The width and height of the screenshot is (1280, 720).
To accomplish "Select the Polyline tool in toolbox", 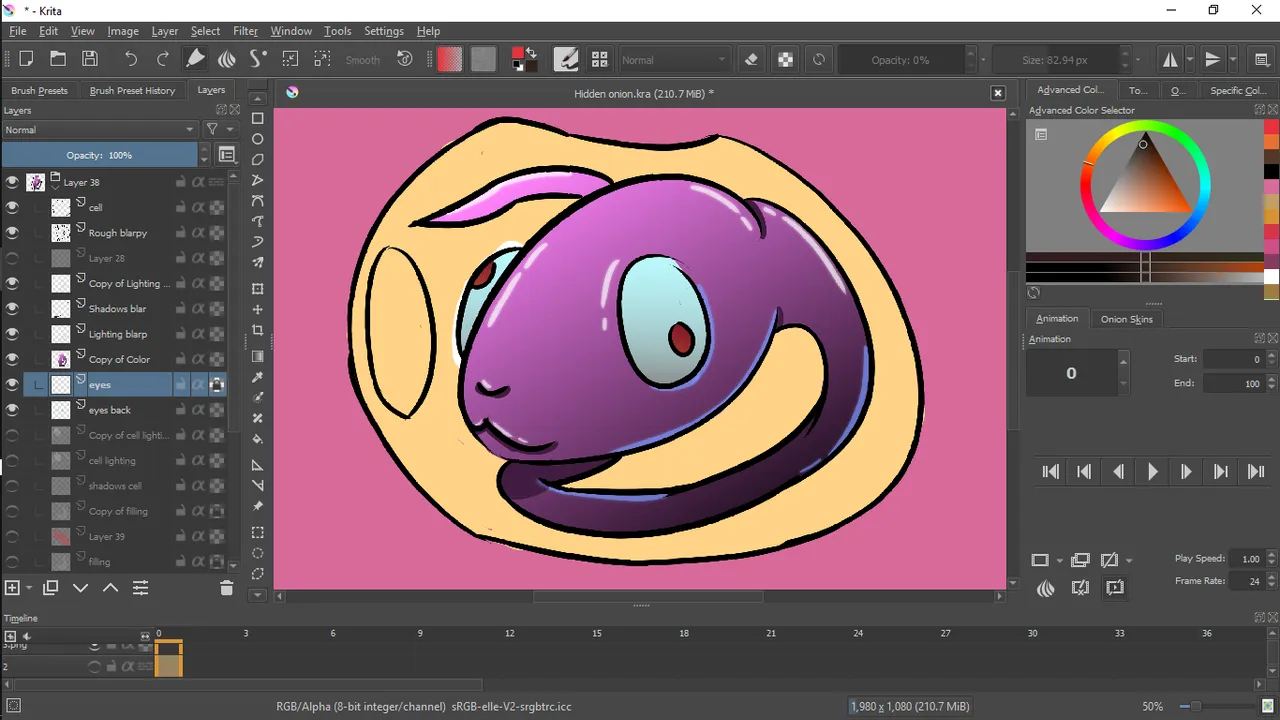I will (x=257, y=180).
